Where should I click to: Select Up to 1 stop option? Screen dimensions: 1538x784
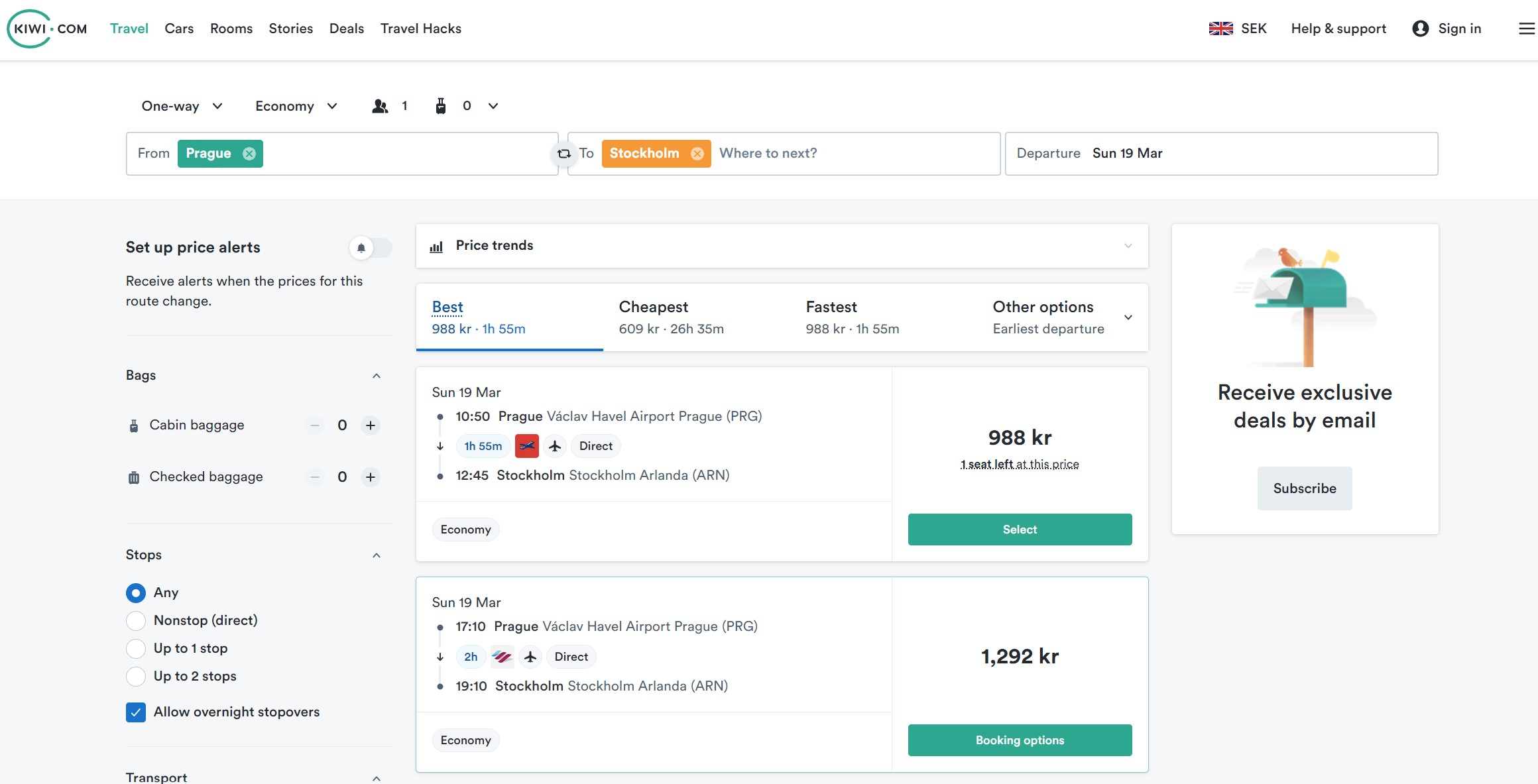coord(136,649)
